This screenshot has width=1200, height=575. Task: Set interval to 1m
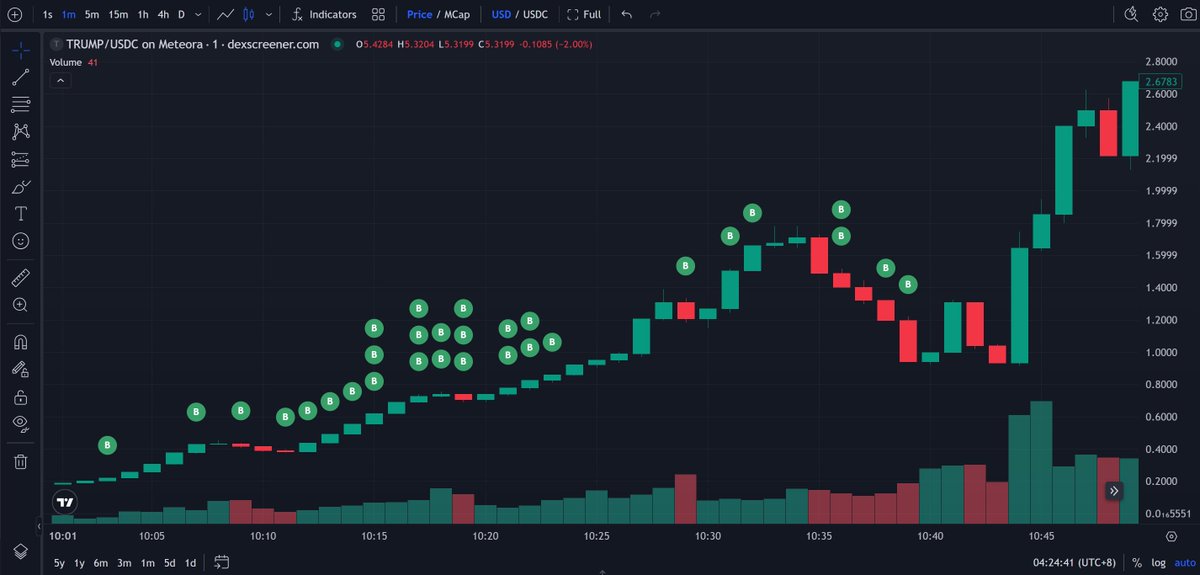68,15
